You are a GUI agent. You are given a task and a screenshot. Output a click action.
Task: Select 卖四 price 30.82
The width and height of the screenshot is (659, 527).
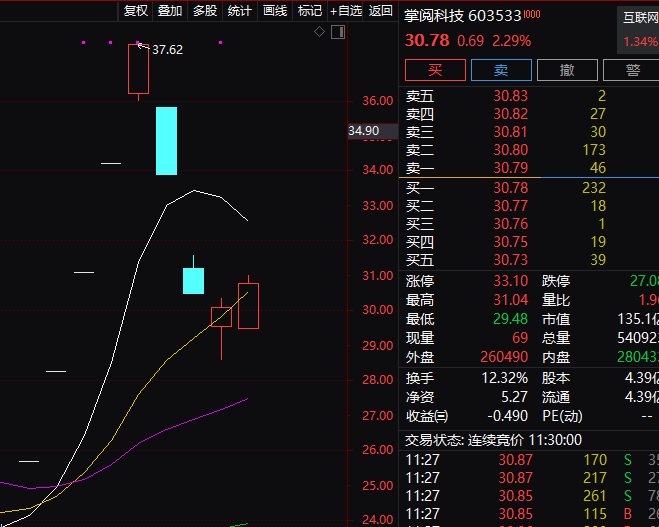tap(510, 114)
